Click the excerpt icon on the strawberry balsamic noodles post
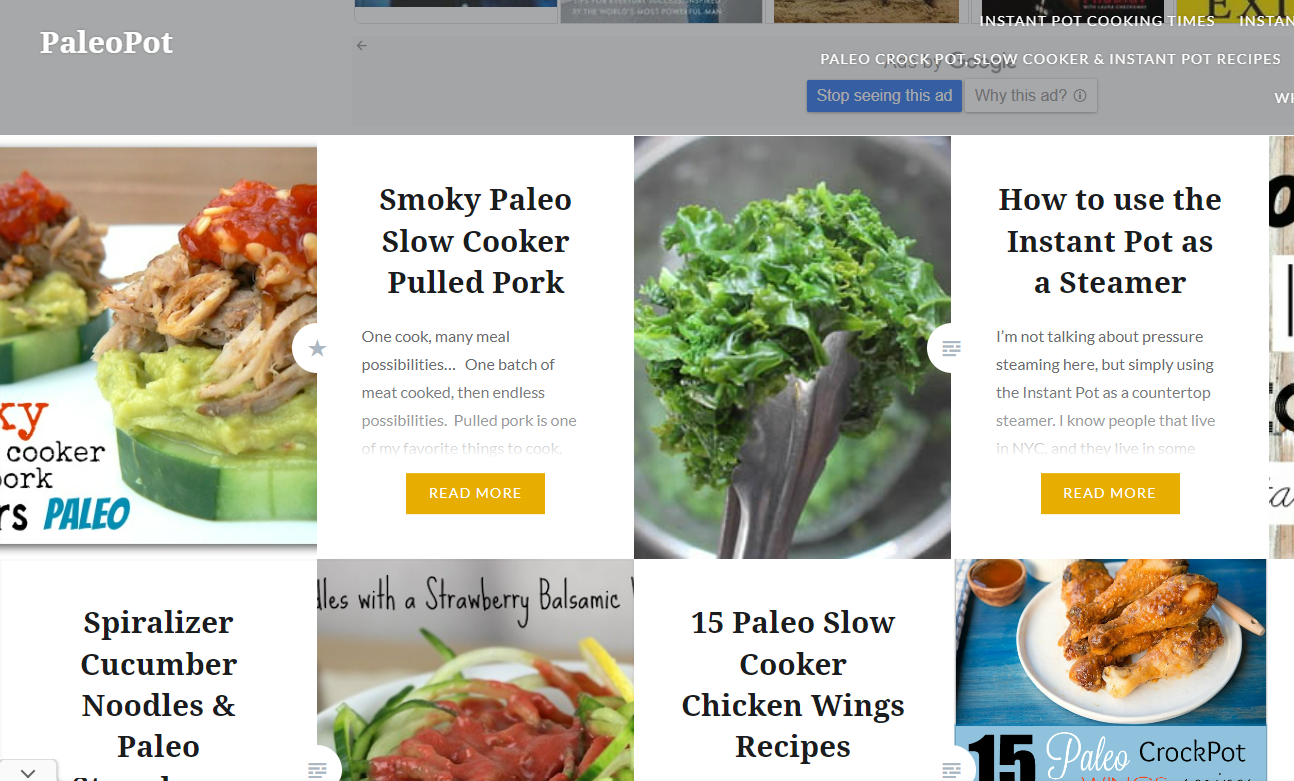 pos(317,769)
